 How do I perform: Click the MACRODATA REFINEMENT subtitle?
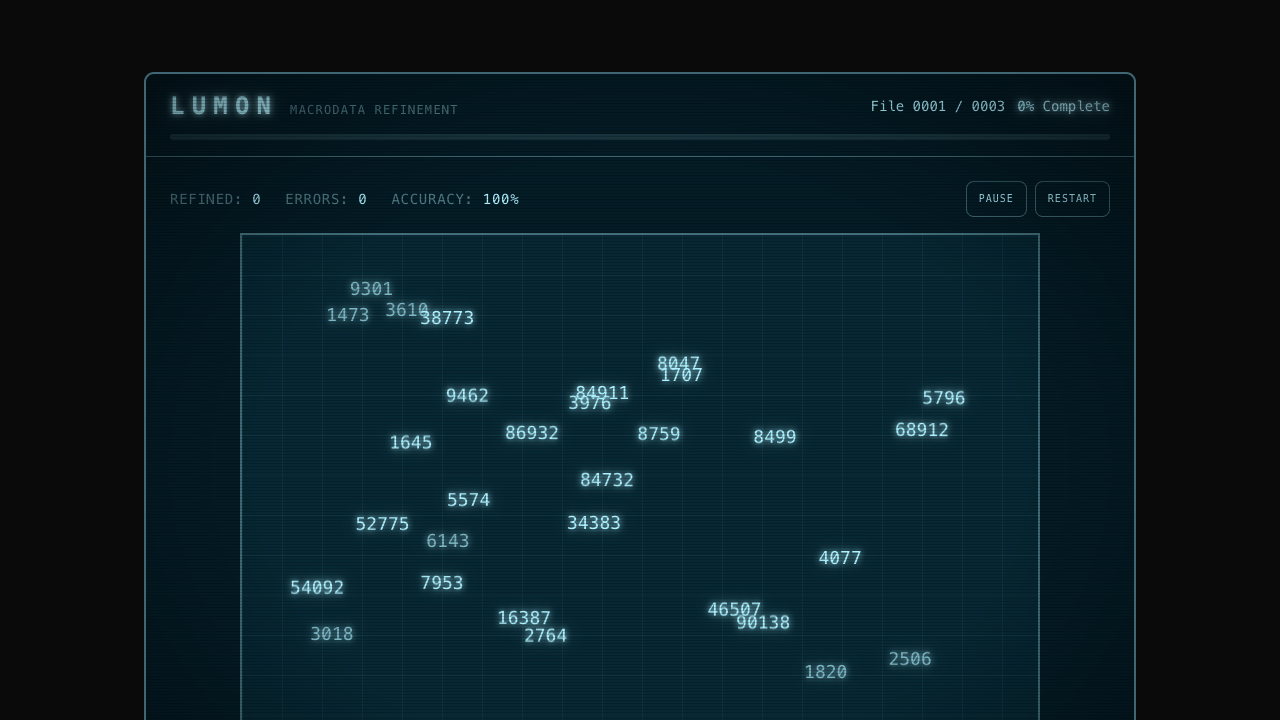coord(374,110)
